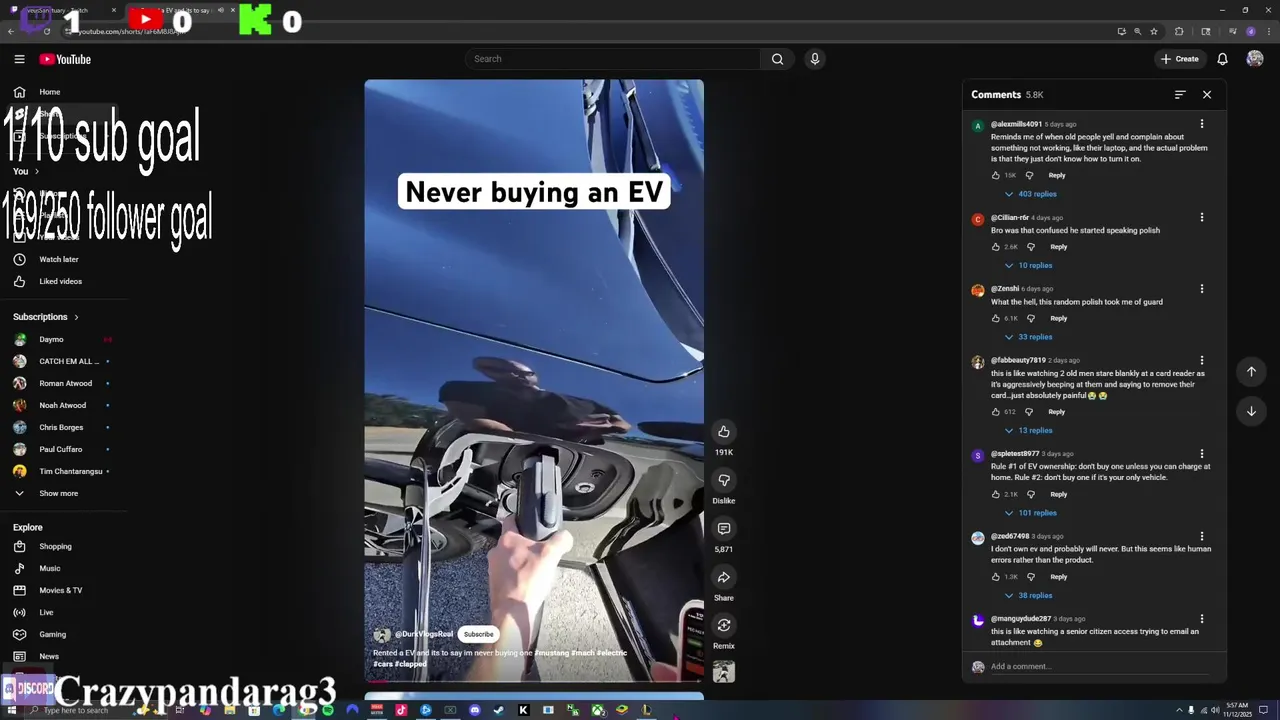Screen dimensions: 1280x720
Task: Open Roman Atwood subscription channel
Action: pos(65,383)
